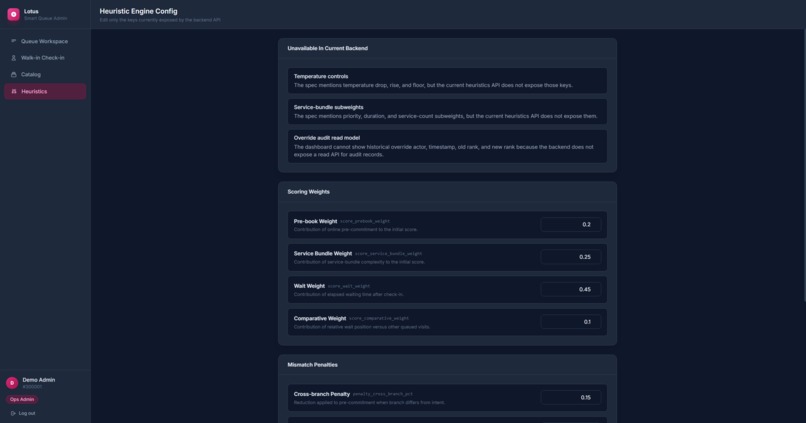Viewport: 806px width, 423px height.
Task: Click the penalty_cross_branch_pct key
Action: coord(383,394)
